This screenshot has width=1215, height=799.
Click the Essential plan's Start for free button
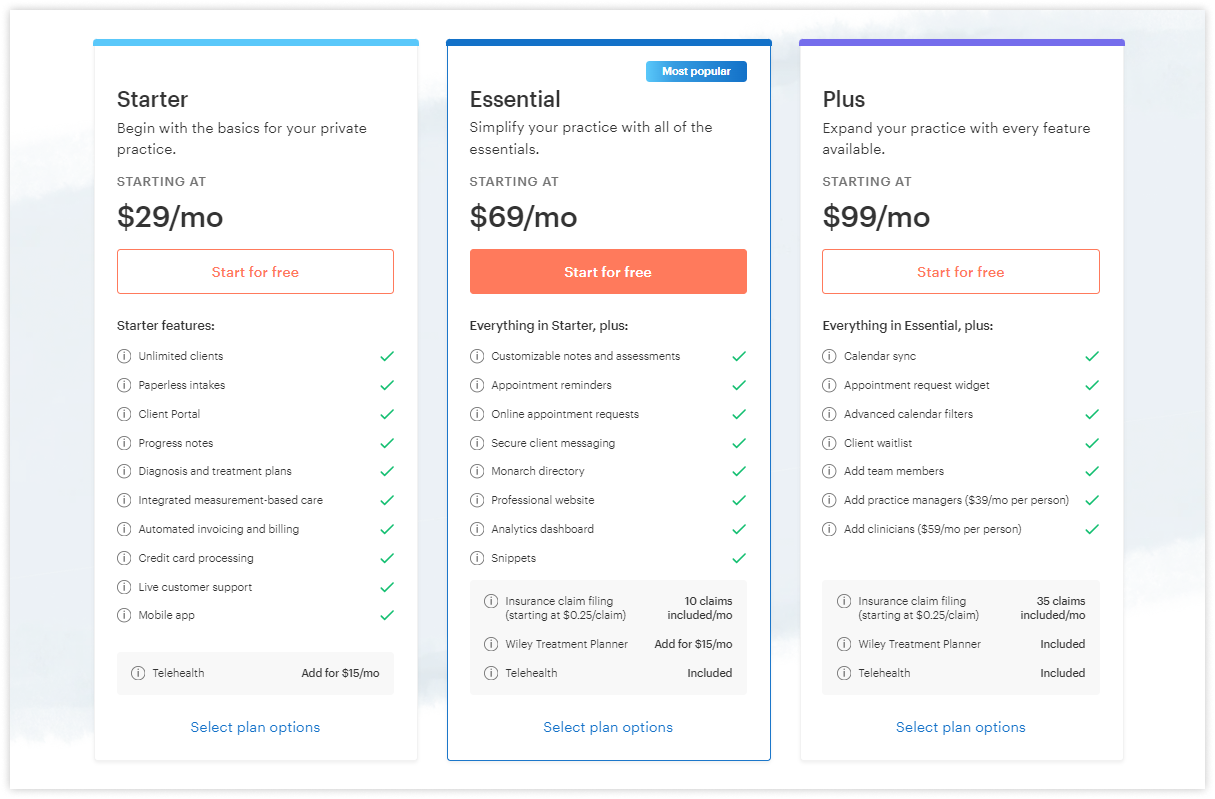coord(608,272)
